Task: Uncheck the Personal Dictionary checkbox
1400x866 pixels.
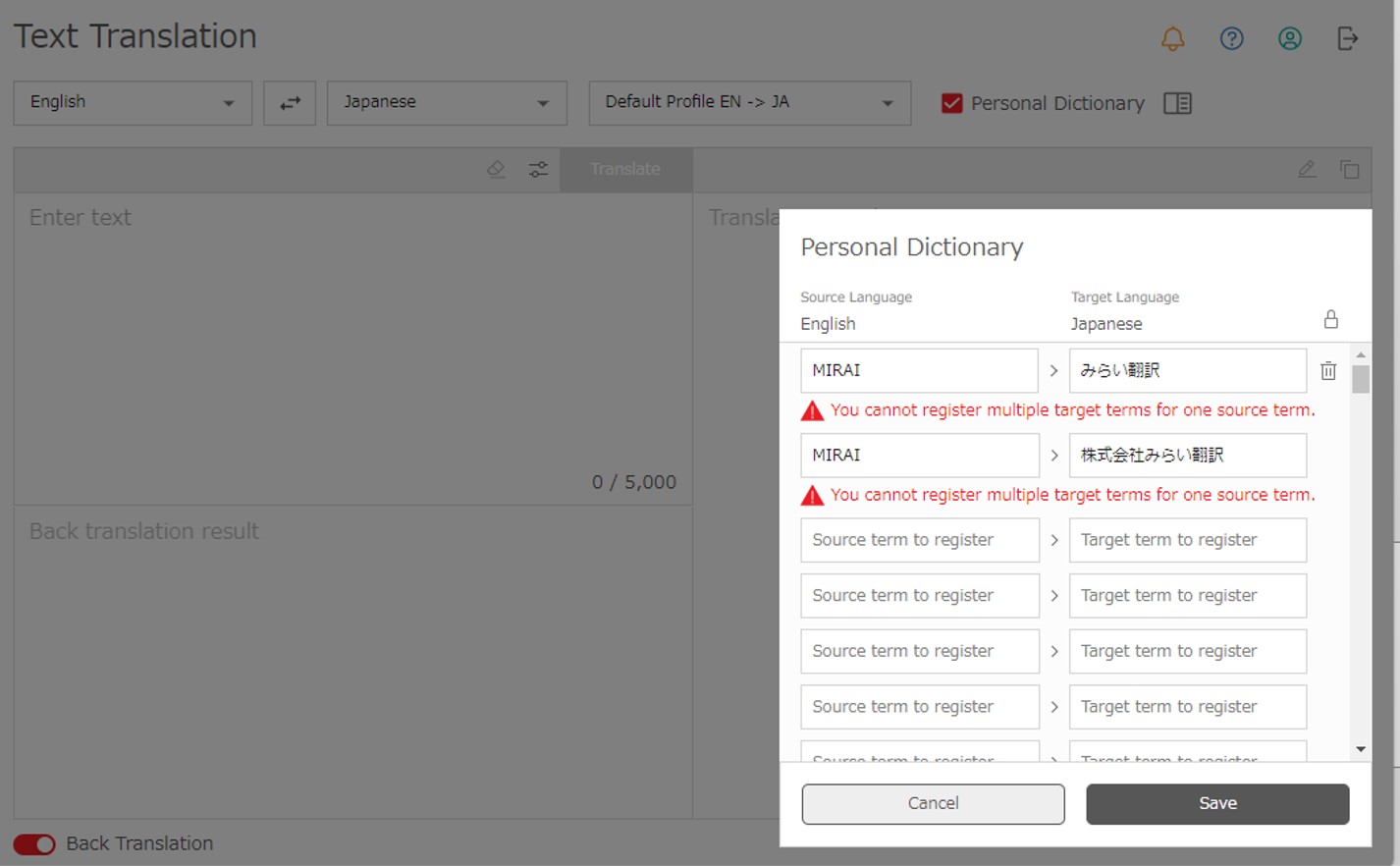Action: (x=951, y=103)
